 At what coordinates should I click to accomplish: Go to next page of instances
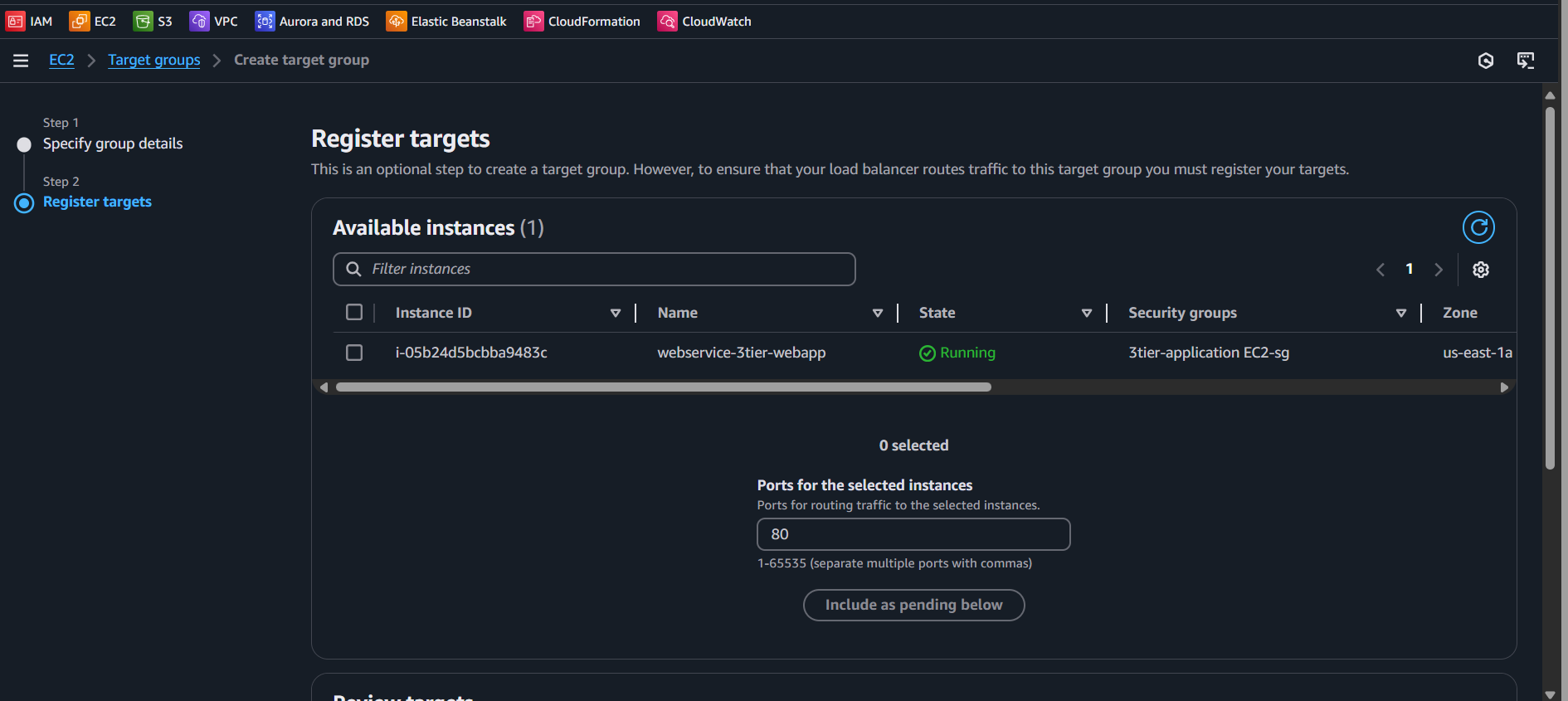[1439, 270]
